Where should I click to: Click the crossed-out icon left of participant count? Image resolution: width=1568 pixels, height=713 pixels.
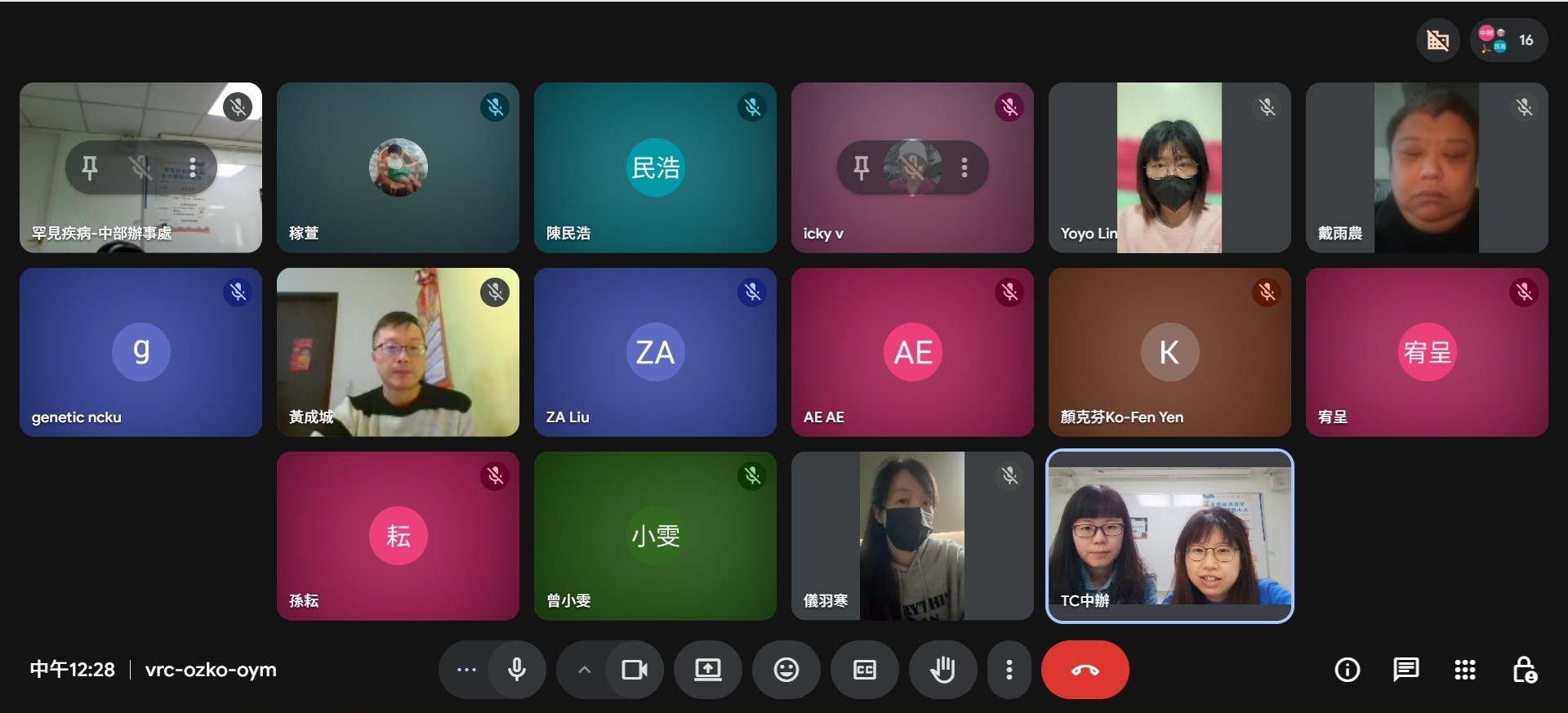[1437, 40]
